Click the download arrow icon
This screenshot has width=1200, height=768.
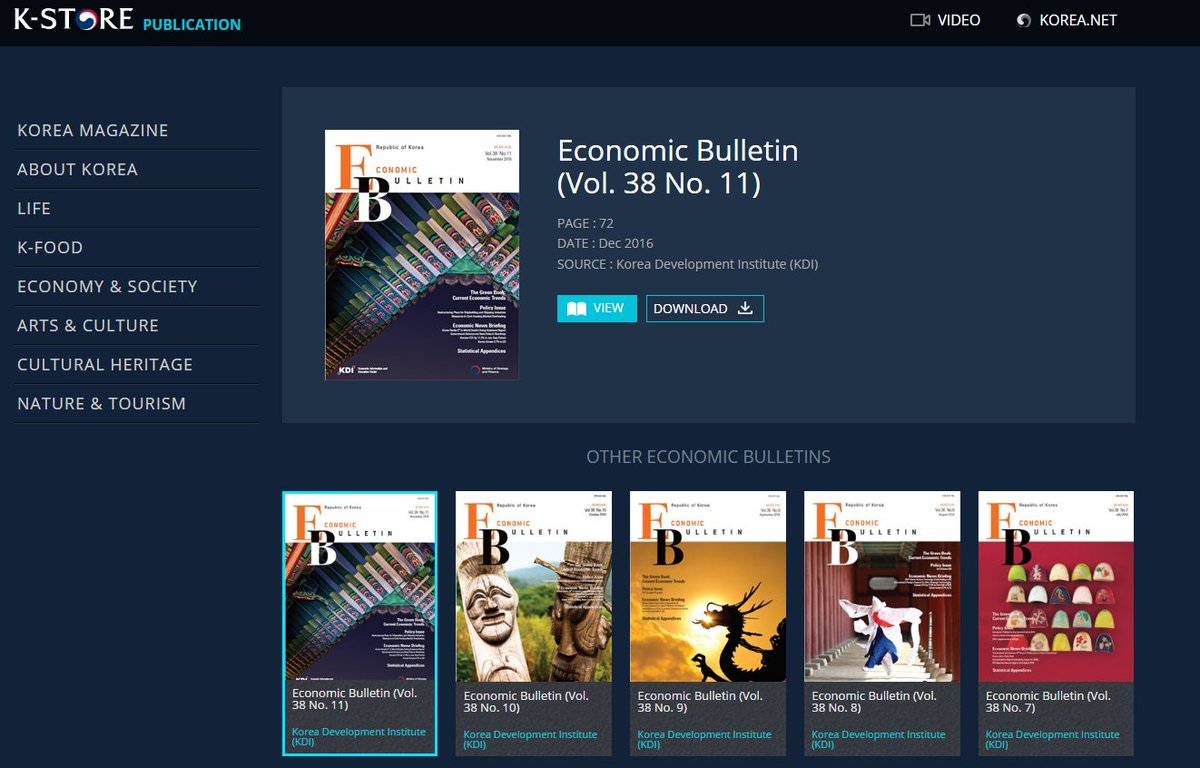click(x=745, y=309)
